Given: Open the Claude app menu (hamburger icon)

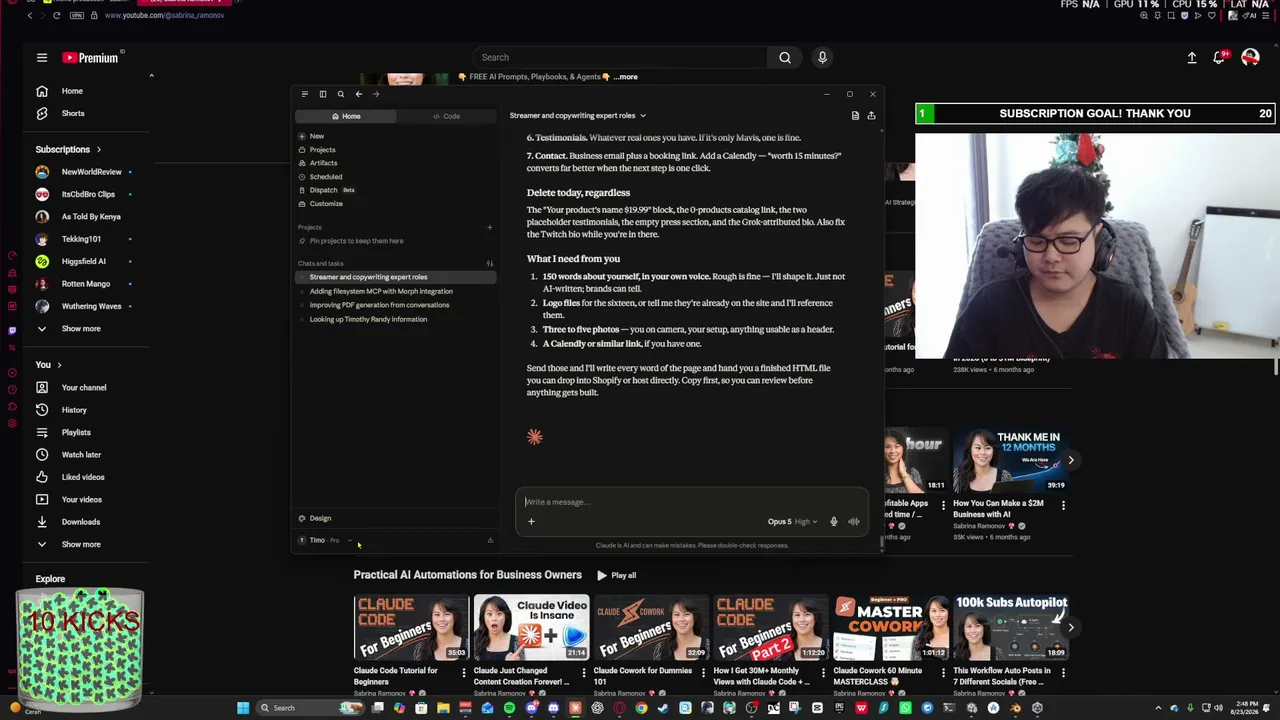Looking at the screenshot, I should tap(305, 94).
